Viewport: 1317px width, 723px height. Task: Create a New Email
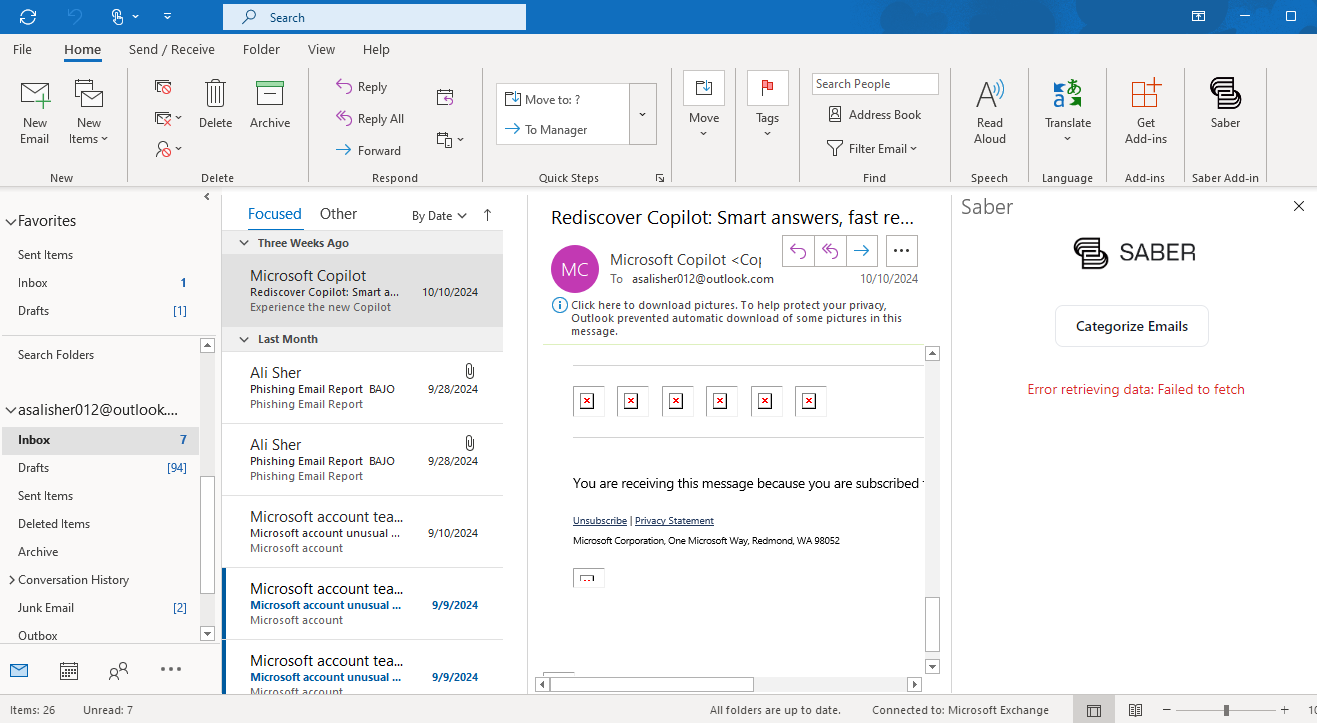[35, 110]
